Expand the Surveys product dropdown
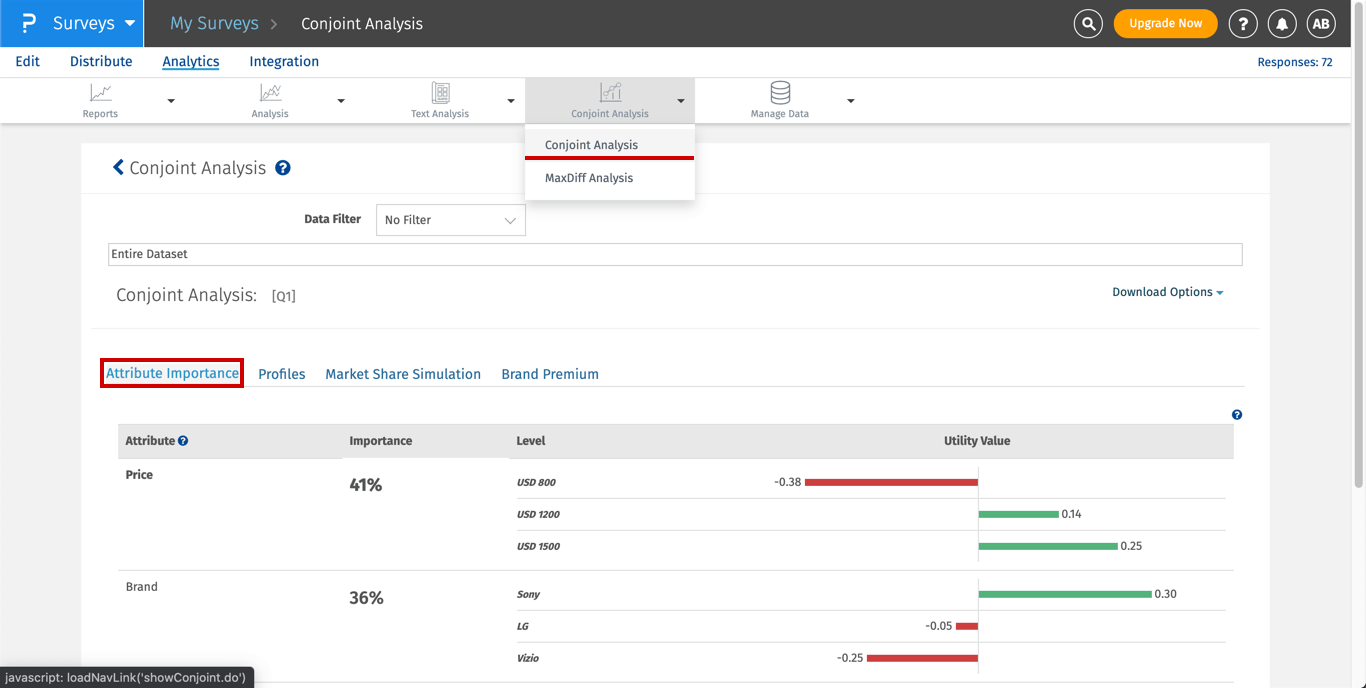The image size is (1366, 688). click(129, 23)
